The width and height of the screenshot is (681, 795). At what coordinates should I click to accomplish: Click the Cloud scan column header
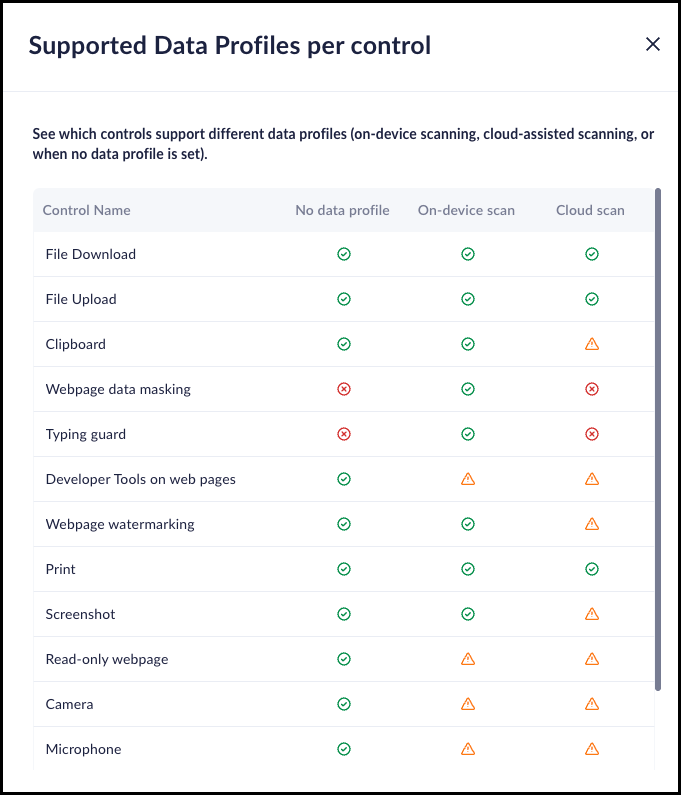(590, 210)
